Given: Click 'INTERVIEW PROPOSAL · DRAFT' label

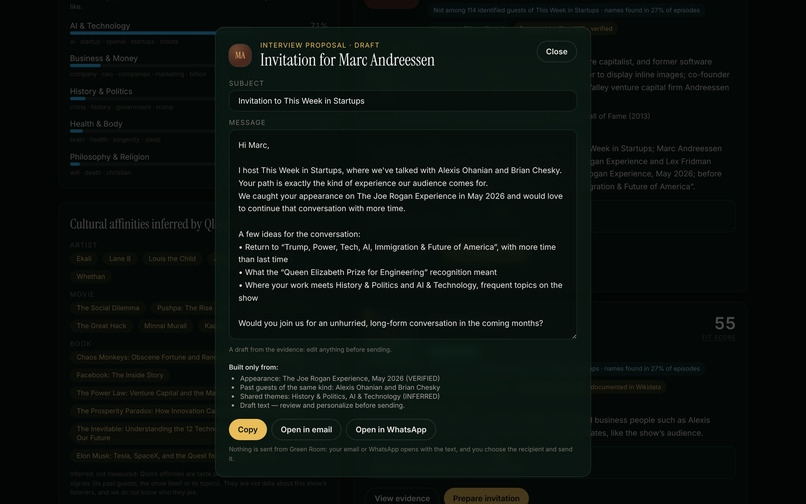Looking at the screenshot, I should coord(320,45).
